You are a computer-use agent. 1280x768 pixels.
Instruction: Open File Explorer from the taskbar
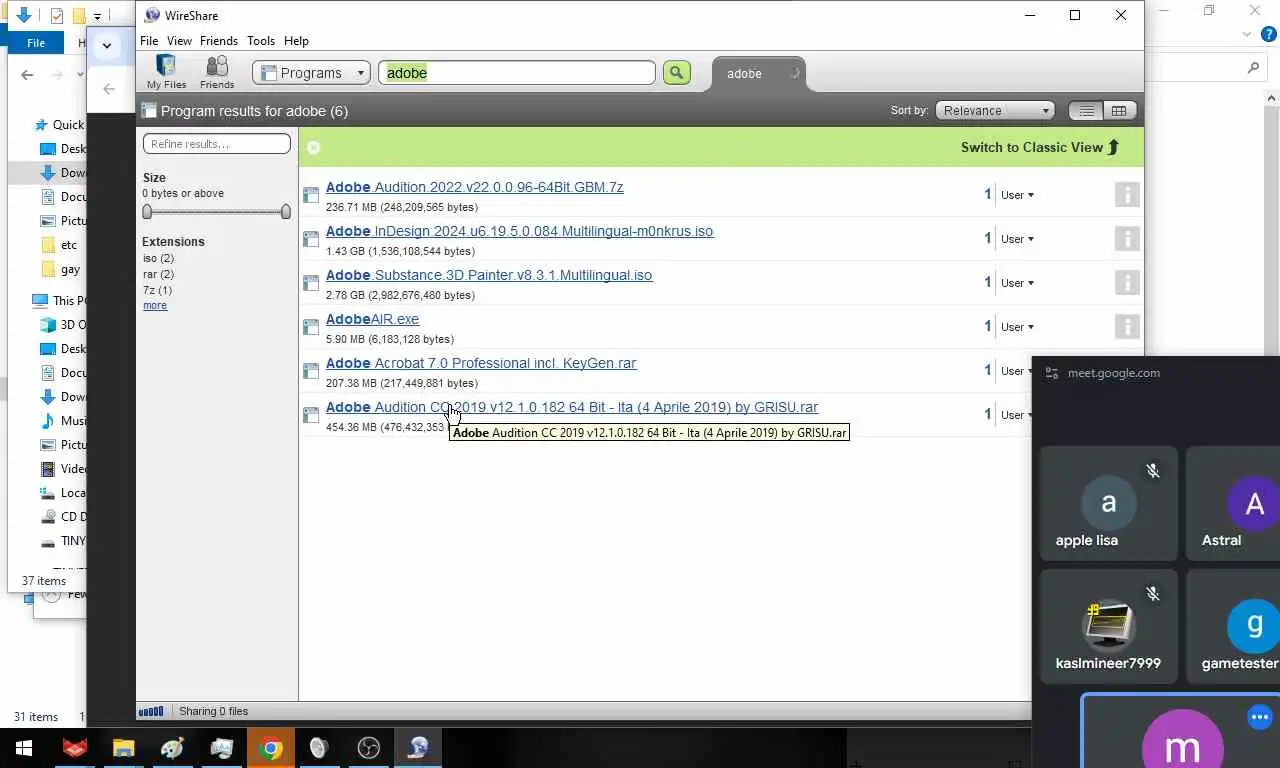(123, 748)
